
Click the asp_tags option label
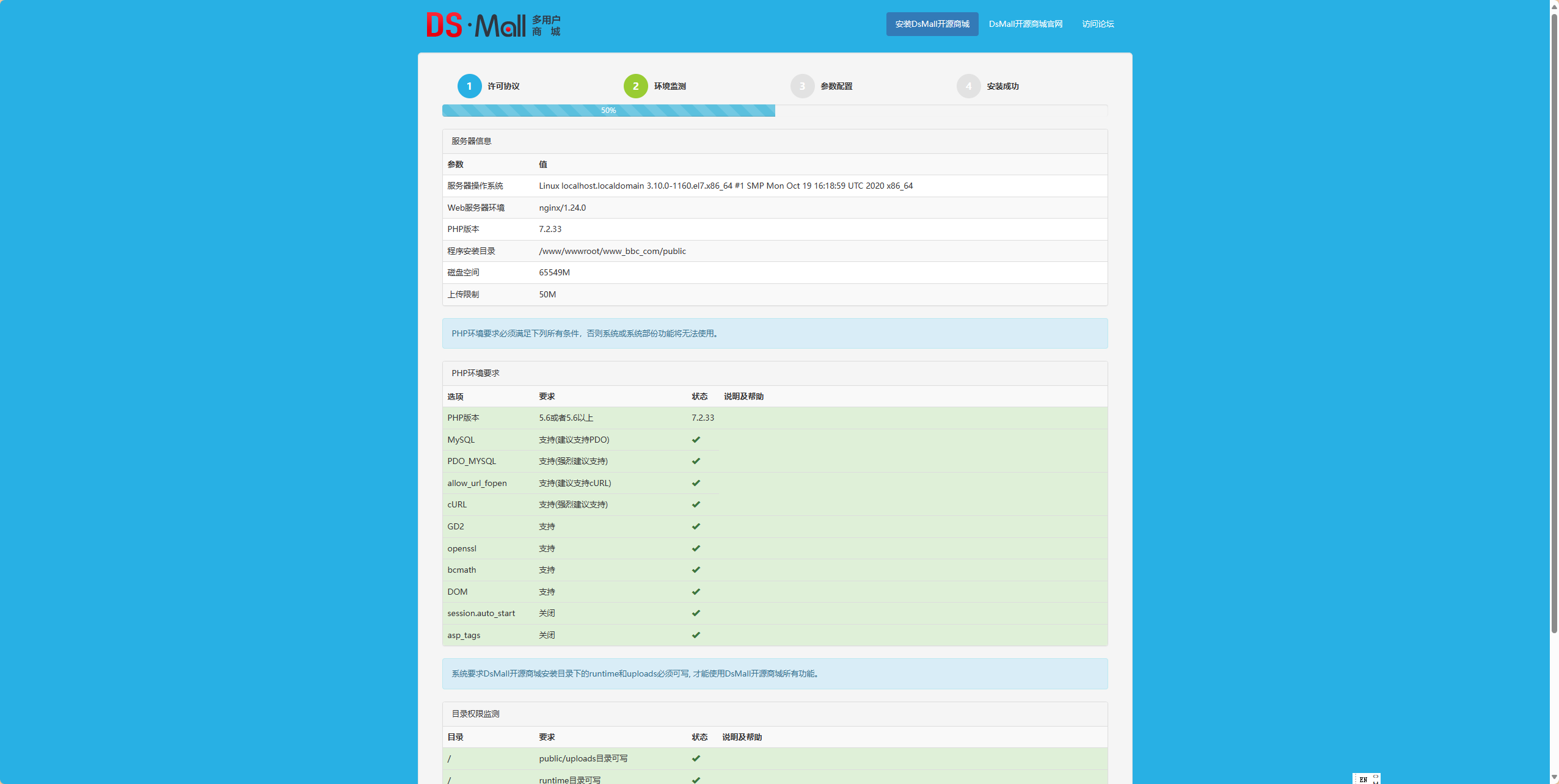[464, 635]
